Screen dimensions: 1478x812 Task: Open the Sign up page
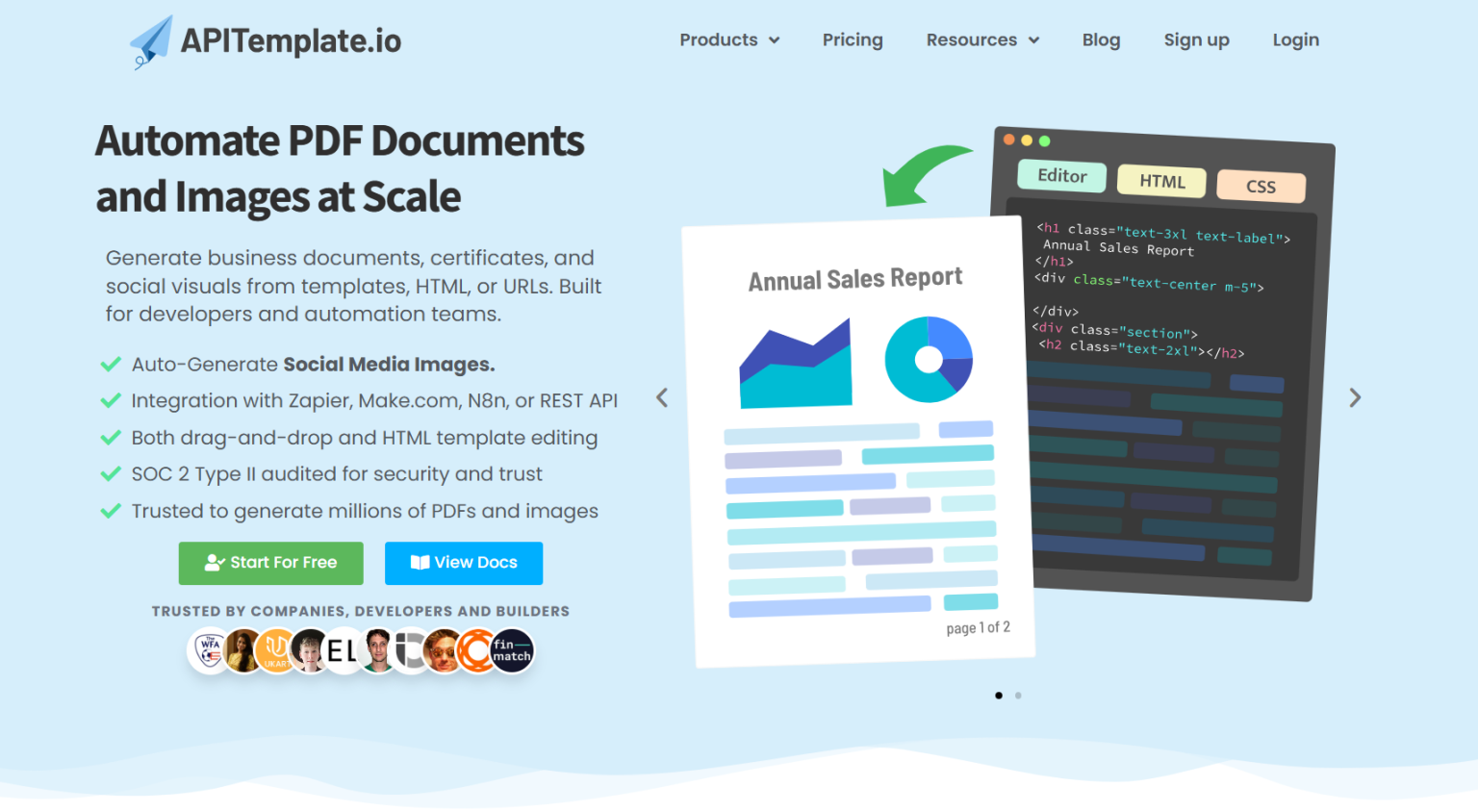(1196, 40)
